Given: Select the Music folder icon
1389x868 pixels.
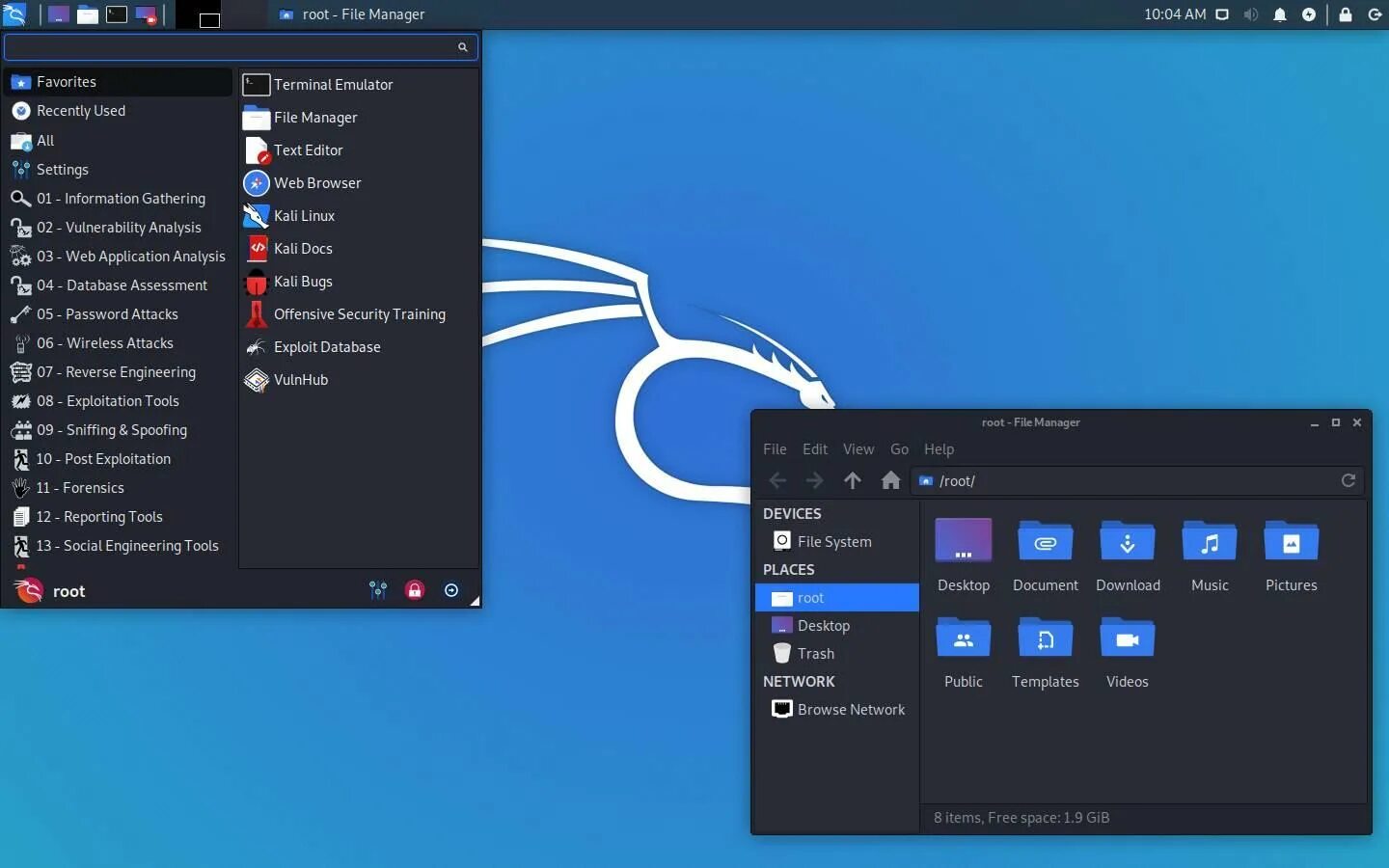Looking at the screenshot, I should point(1210,543).
